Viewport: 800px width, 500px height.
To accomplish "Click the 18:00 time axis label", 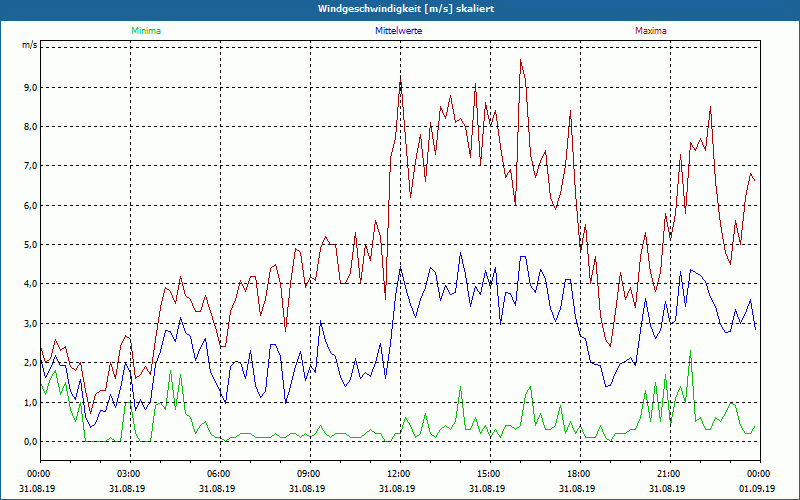I will (x=580, y=474).
